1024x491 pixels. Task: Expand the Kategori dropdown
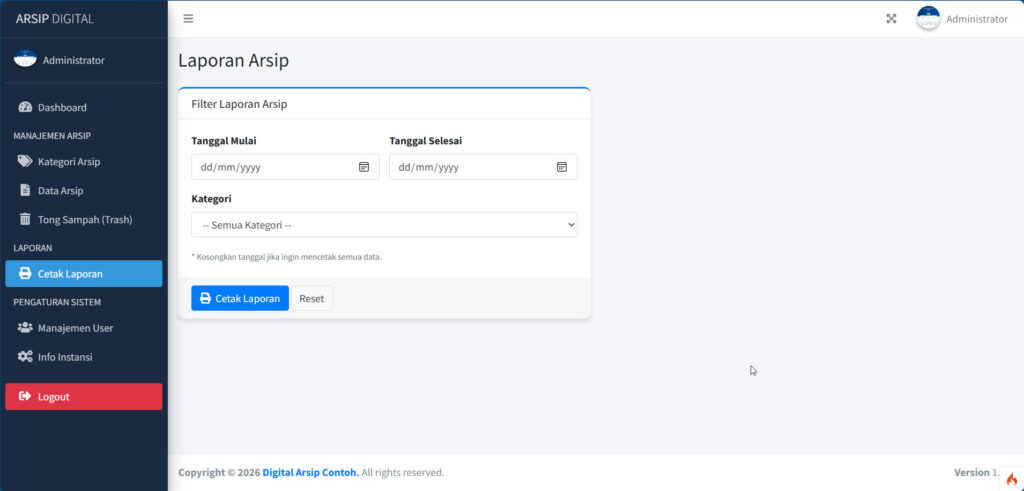pos(384,225)
